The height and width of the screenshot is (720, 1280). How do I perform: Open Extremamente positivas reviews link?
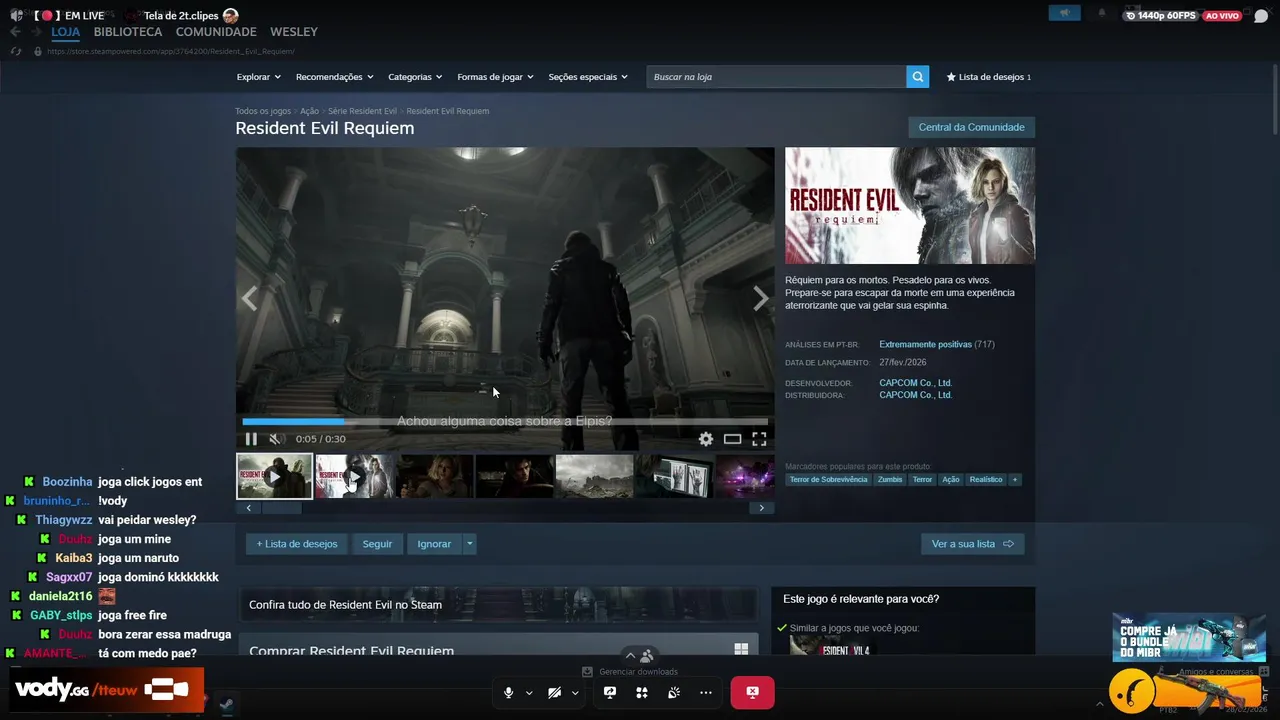[925, 344]
